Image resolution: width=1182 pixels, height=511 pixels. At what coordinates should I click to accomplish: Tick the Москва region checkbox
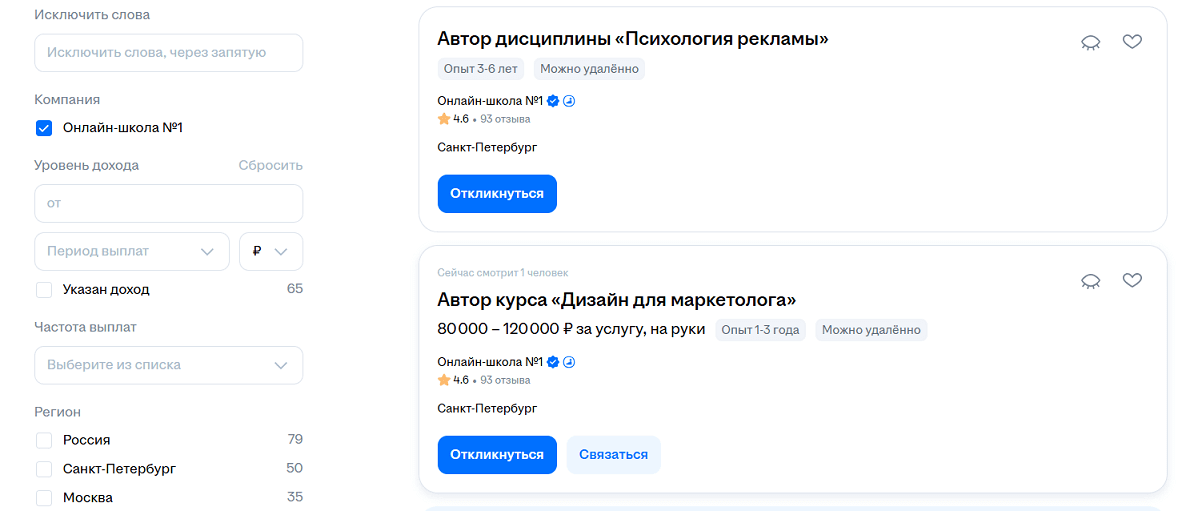coord(44,497)
